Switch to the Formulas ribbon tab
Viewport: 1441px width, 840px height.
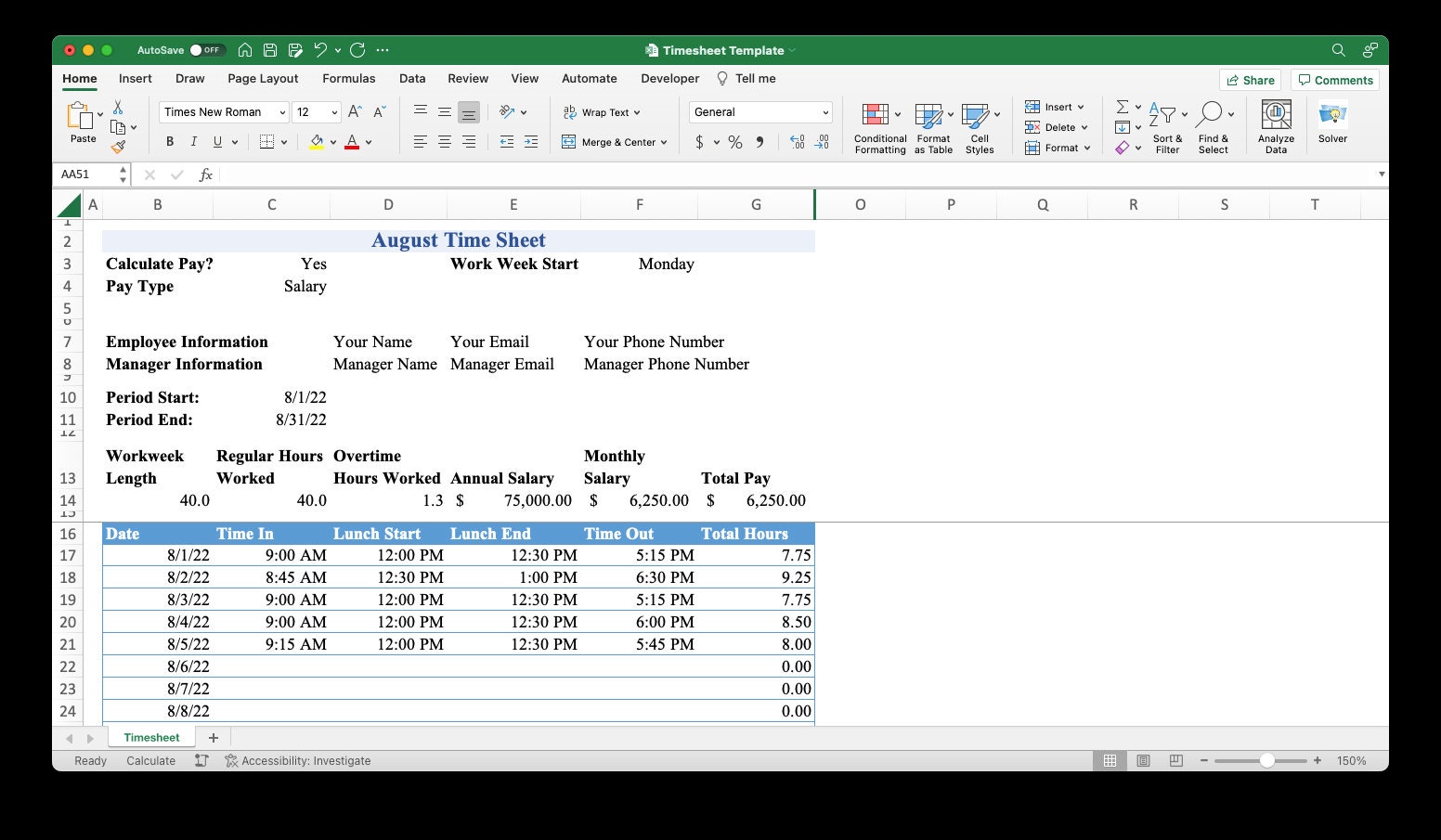pos(348,78)
